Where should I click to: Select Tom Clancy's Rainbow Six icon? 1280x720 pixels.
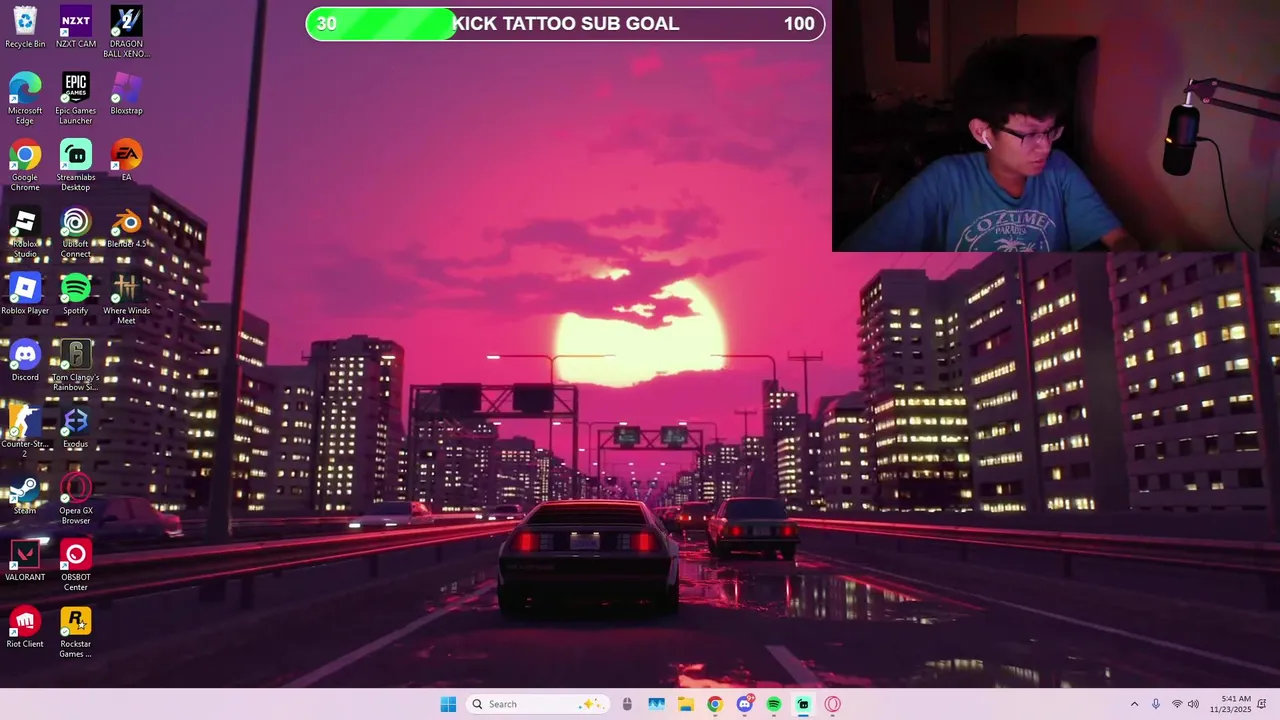point(76,365)
